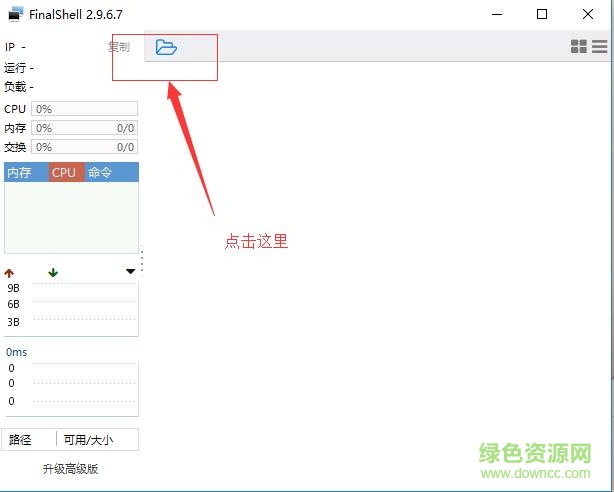Minimize the FinalShell window
Image resolution: width=614 pixels, height=492 pixels.
coord(497,14)
